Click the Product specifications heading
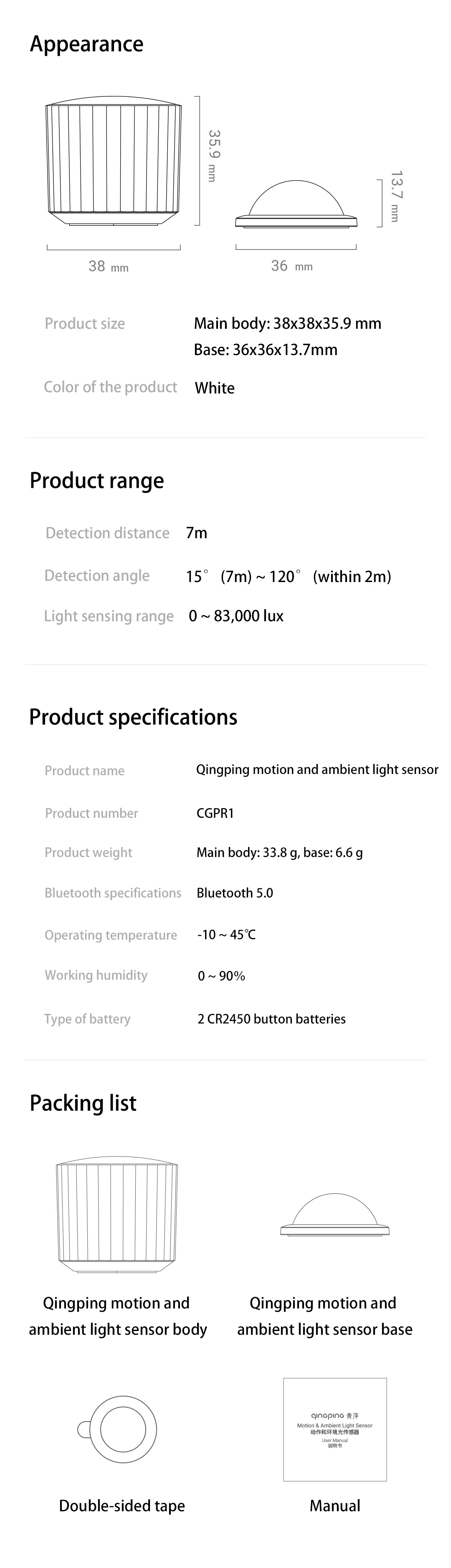 (x=133, y=717)
